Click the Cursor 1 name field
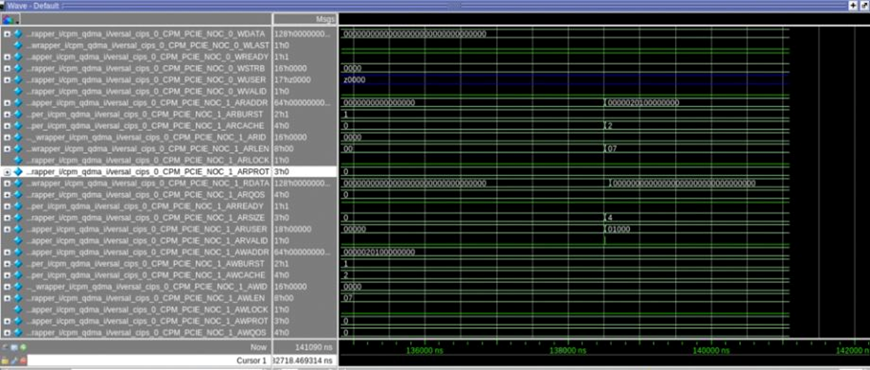The width and height of the screenshot is (870, 370). point(149,361)
